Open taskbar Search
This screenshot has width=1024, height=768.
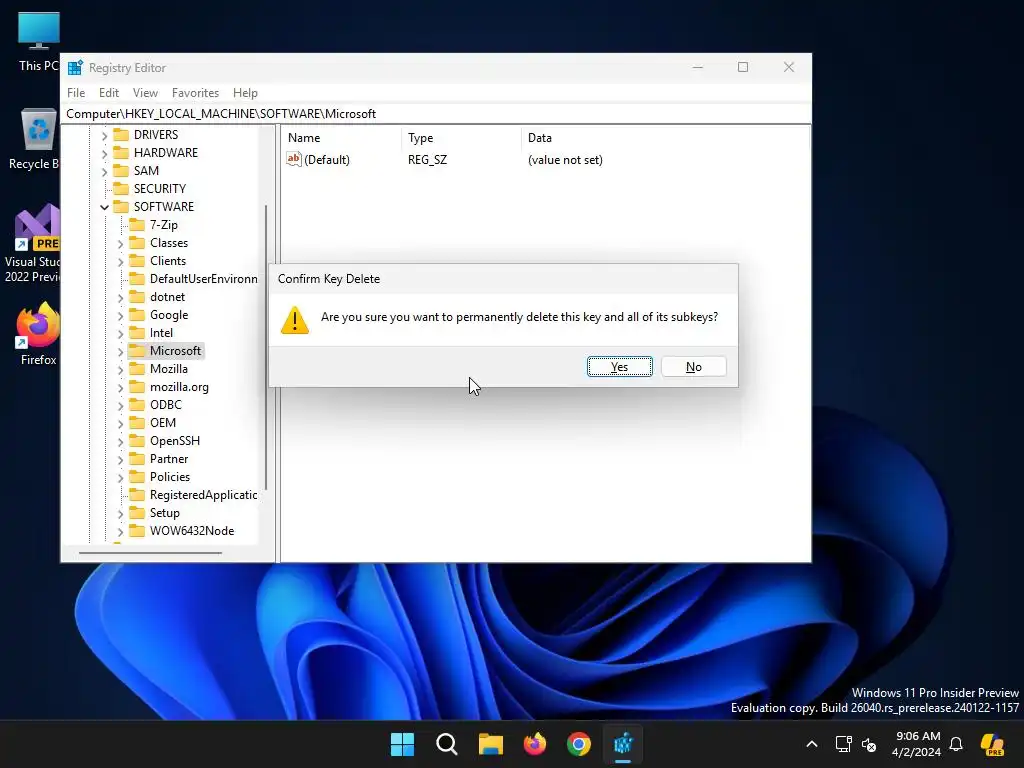click(447, 744)
